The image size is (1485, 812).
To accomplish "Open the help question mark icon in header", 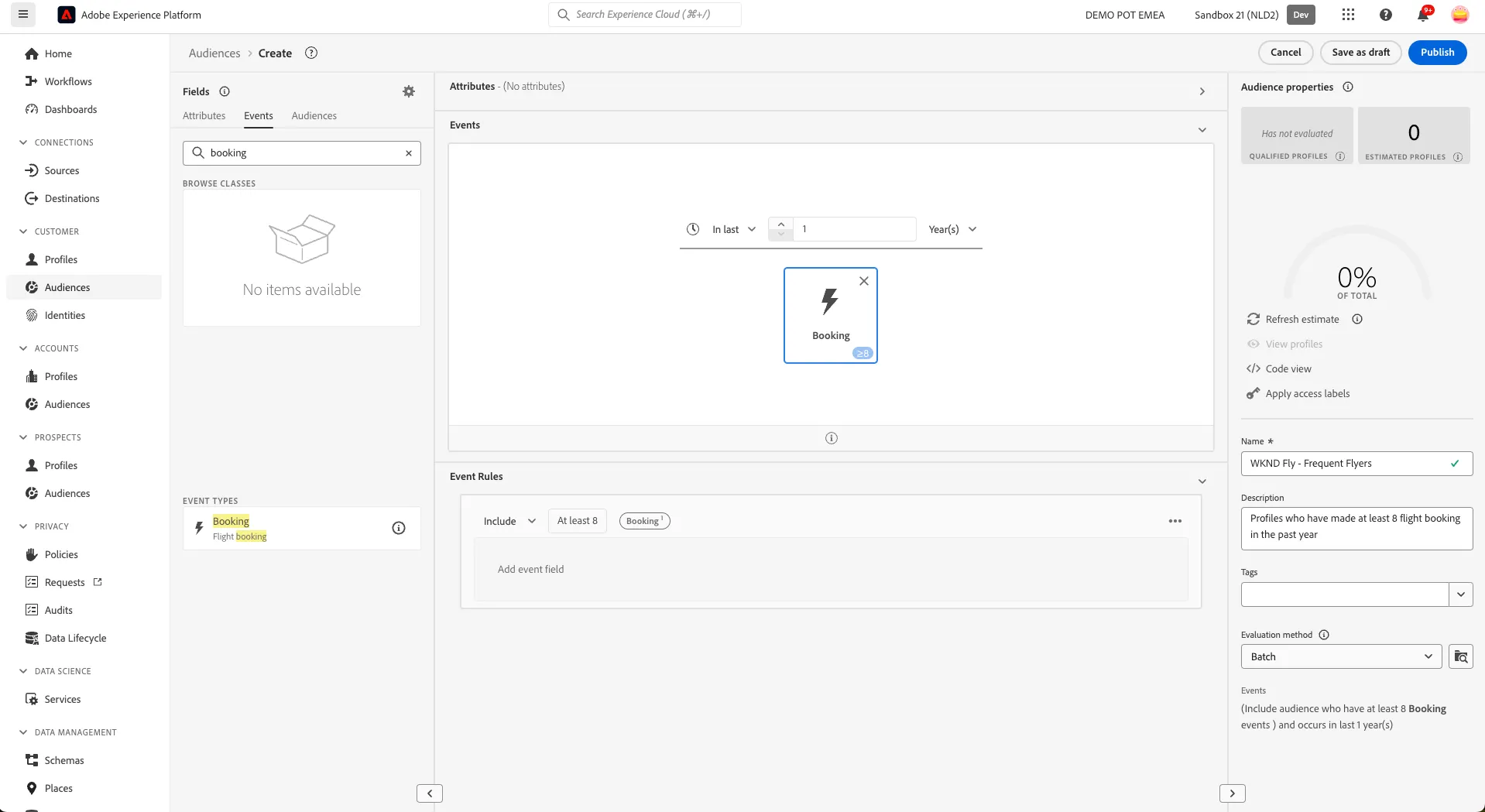I will pyautogui.click(x=1386, y=15).
